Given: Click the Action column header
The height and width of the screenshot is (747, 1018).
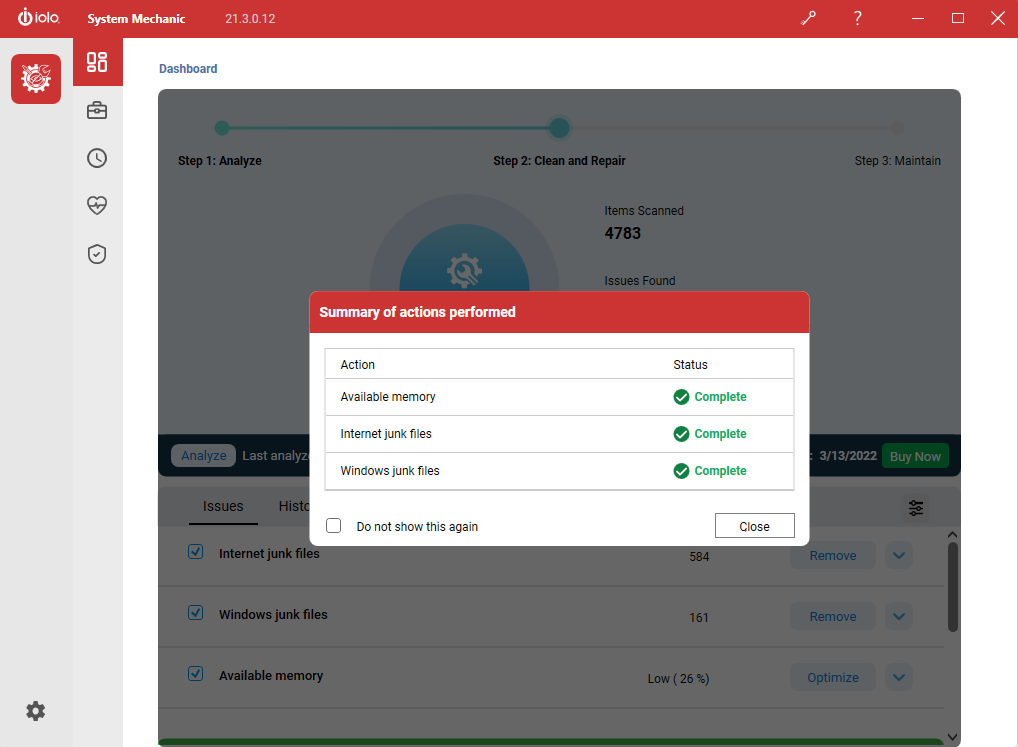Looking at the screenshot, I should pos(358,365).
